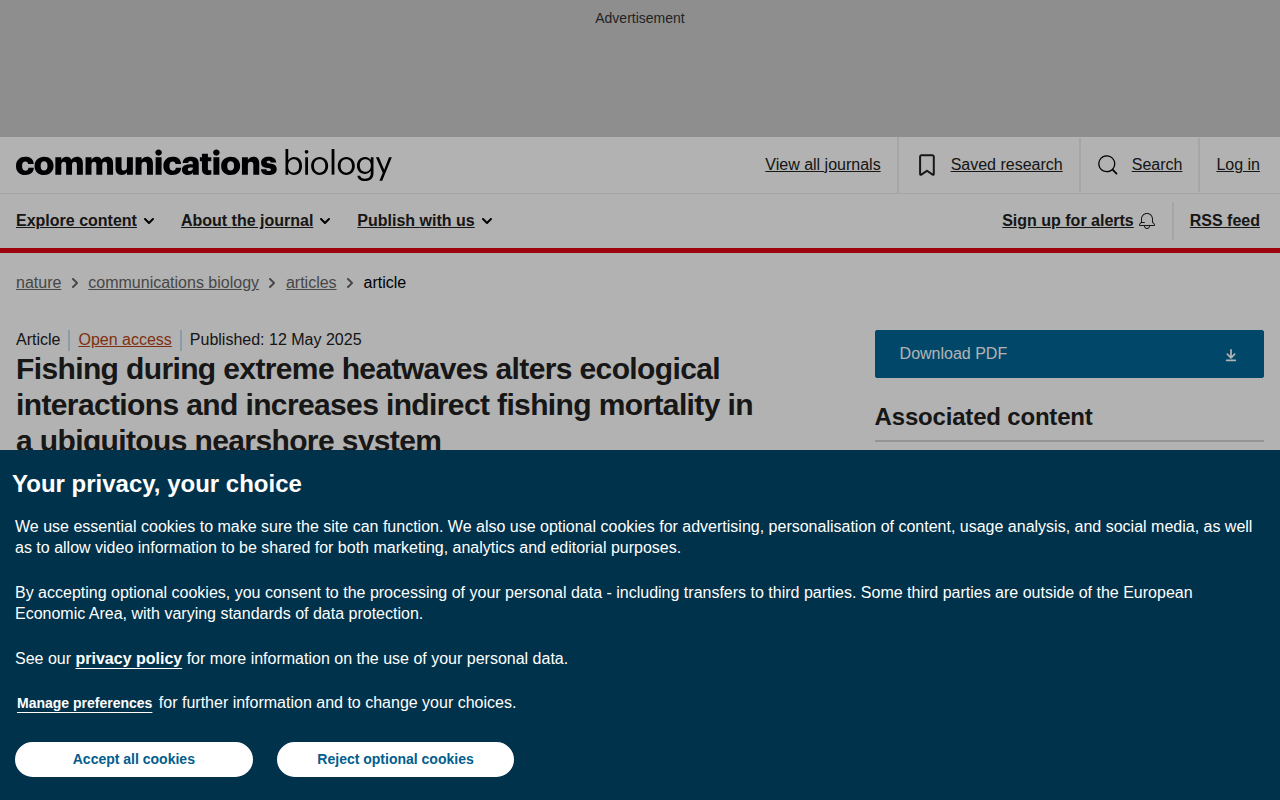The width and height of the screenshot is (1280, 800).
Task: Click the download arrow icon on PDF button
Action: click(1231, 355)
